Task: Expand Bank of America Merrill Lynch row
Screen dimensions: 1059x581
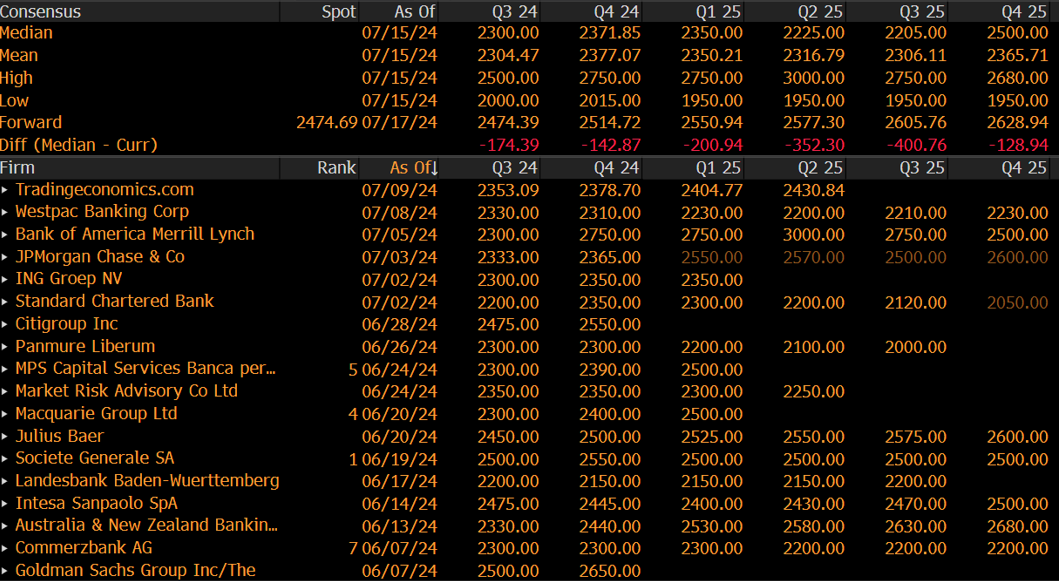Action: pyautogui.click(x=5, y=235)
